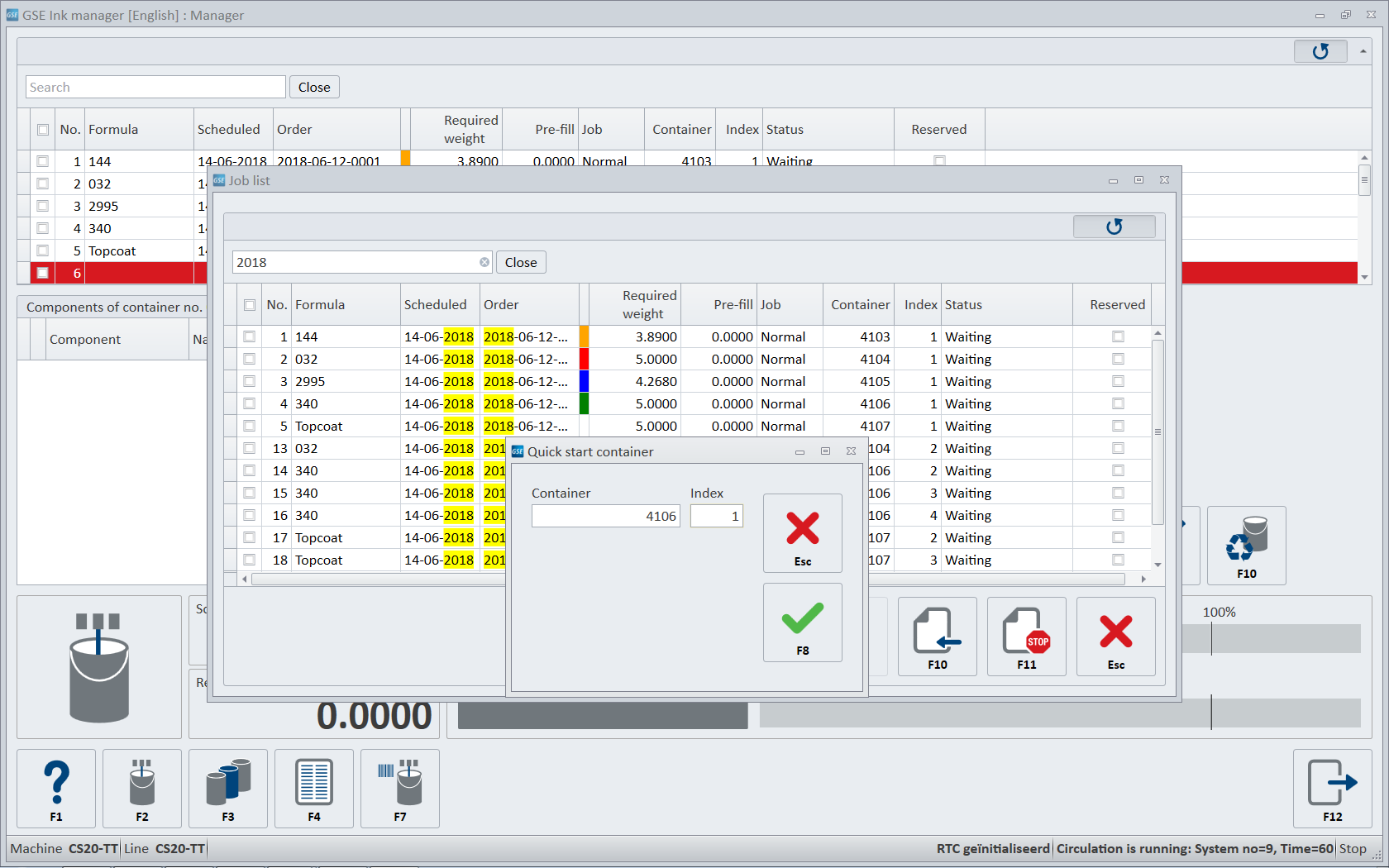Collapse the top toolbar arrow in Manager
This screenshot has height=868, width=1389.
click(1363, 51)
